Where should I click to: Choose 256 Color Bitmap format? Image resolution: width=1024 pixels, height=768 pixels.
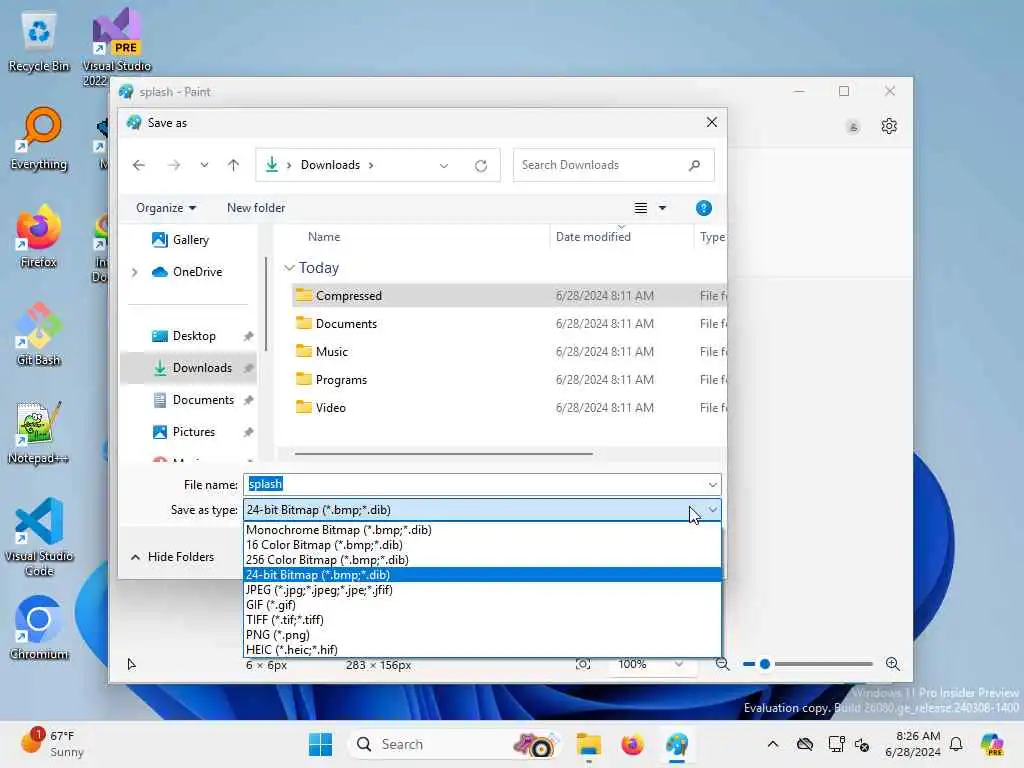pyautogui.click(x=483, y=560)
